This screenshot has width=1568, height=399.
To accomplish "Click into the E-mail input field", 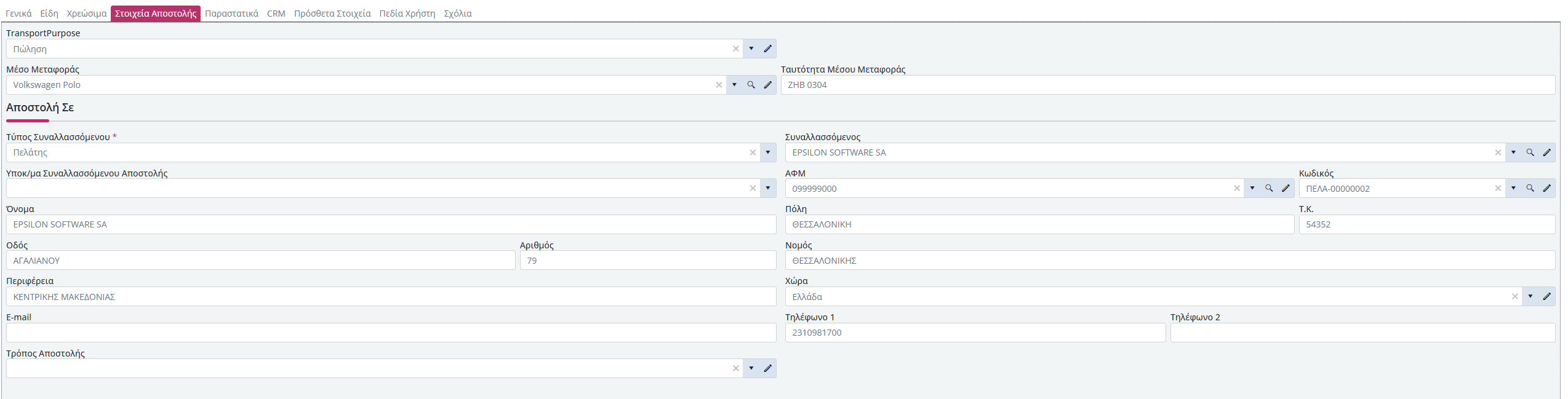I will tap(391, 333).
